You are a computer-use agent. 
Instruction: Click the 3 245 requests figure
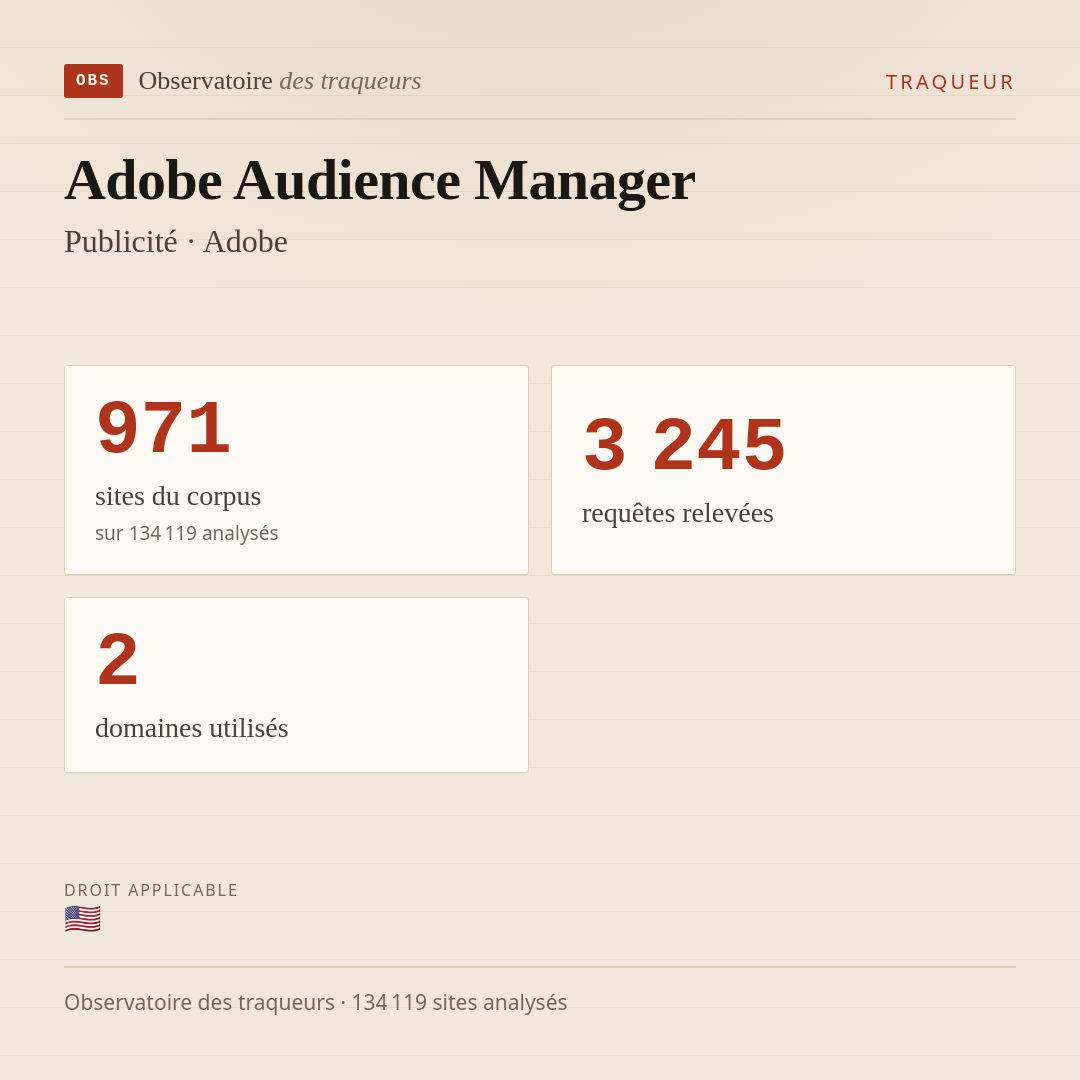pyautogui.click(x=684, y=445)
